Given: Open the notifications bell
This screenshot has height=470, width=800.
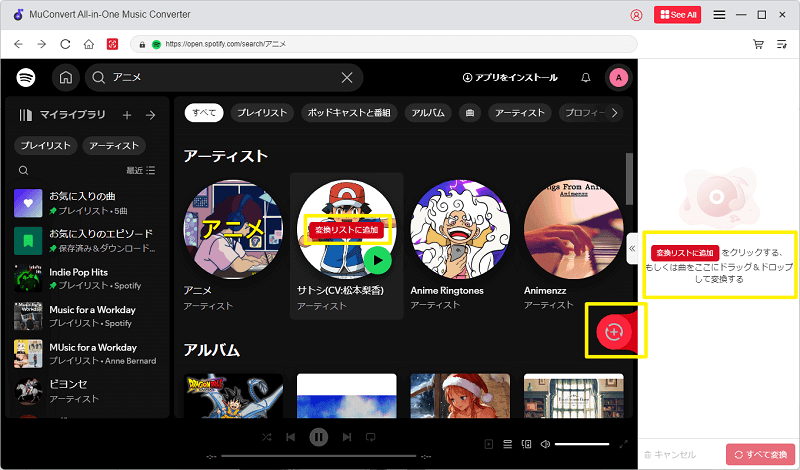Looking at the screenshot, I should 586,78.
